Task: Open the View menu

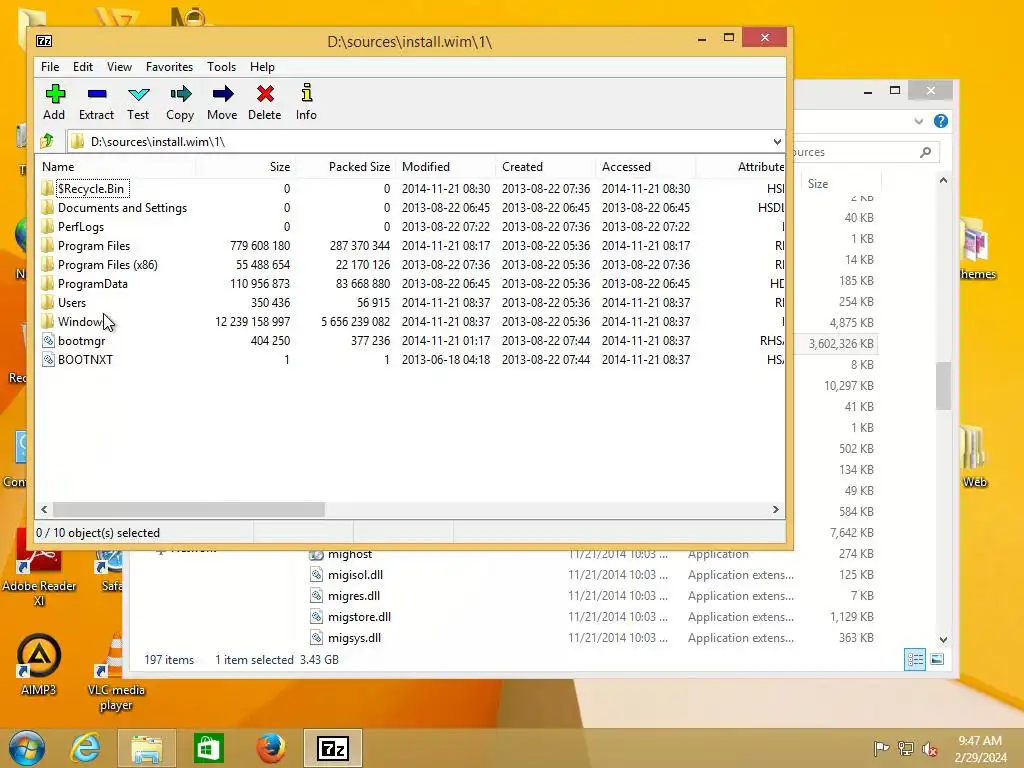Action: (x=120, y=67)
